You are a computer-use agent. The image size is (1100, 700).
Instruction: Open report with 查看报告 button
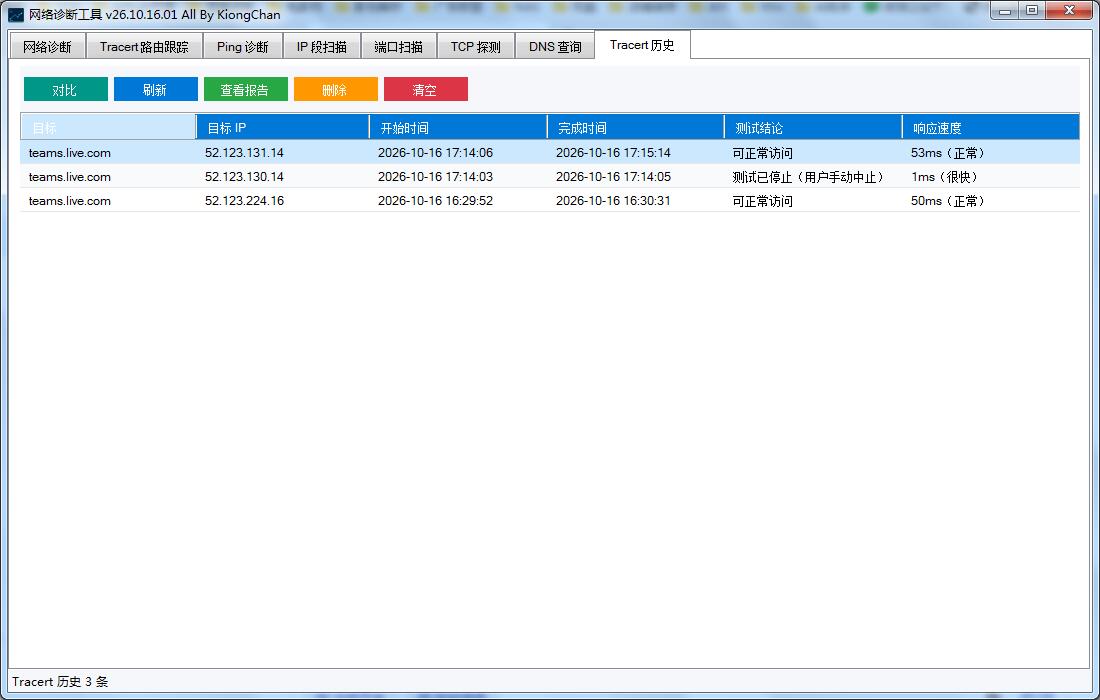(246, 89)
